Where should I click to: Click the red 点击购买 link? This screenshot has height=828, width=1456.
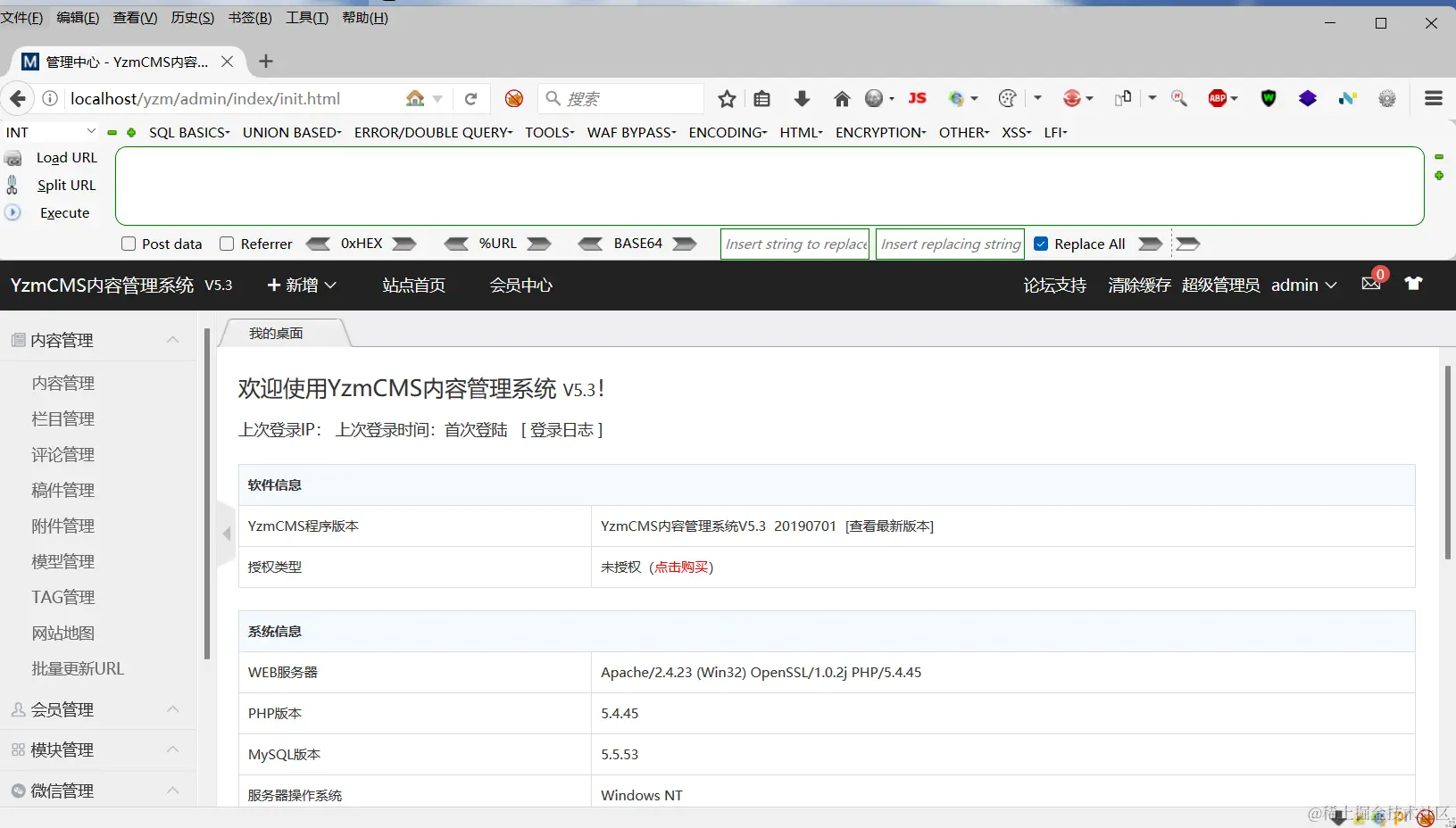point(681,567)
